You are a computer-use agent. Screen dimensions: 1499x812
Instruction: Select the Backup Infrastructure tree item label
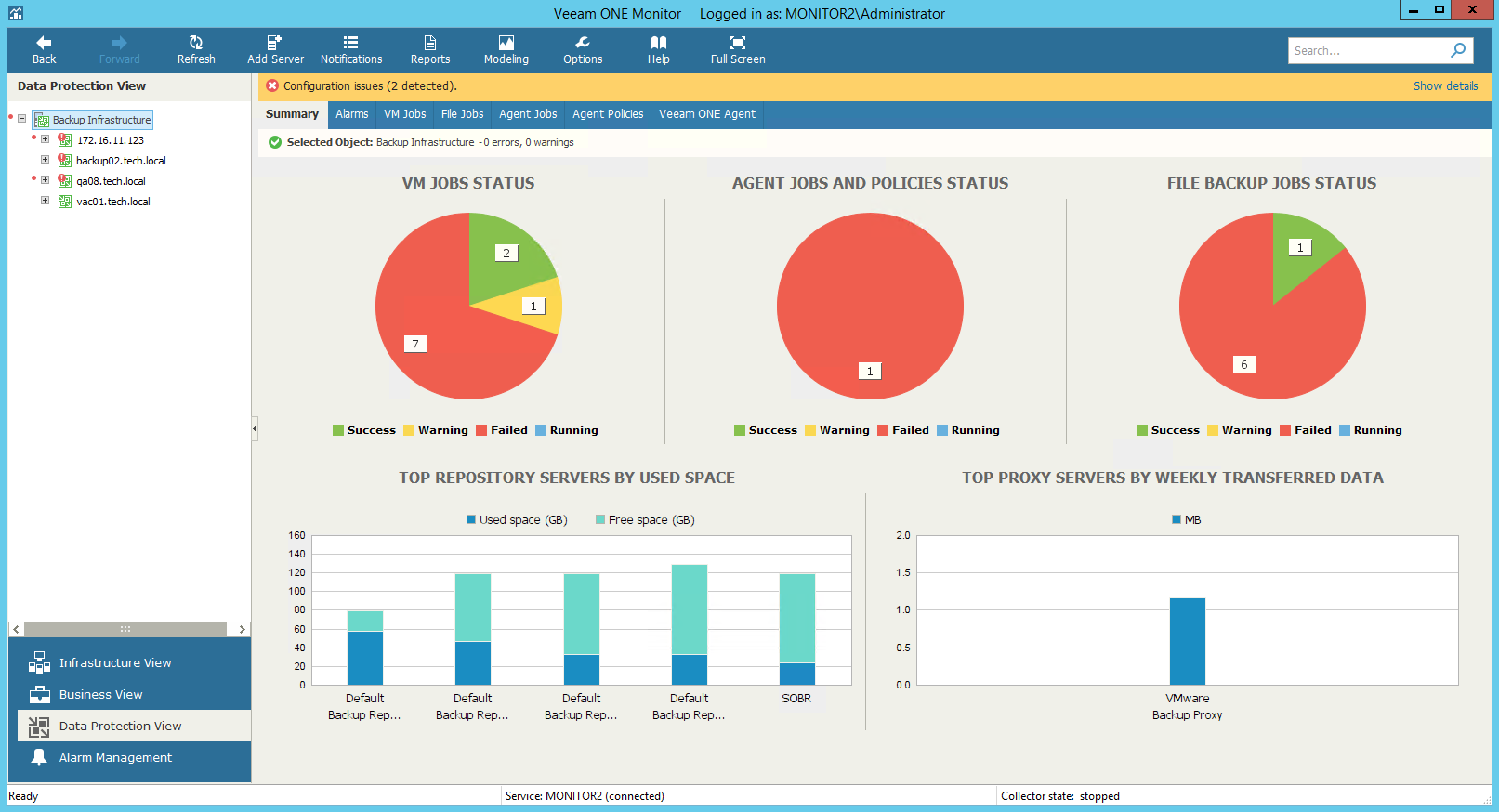click(101, 120)
